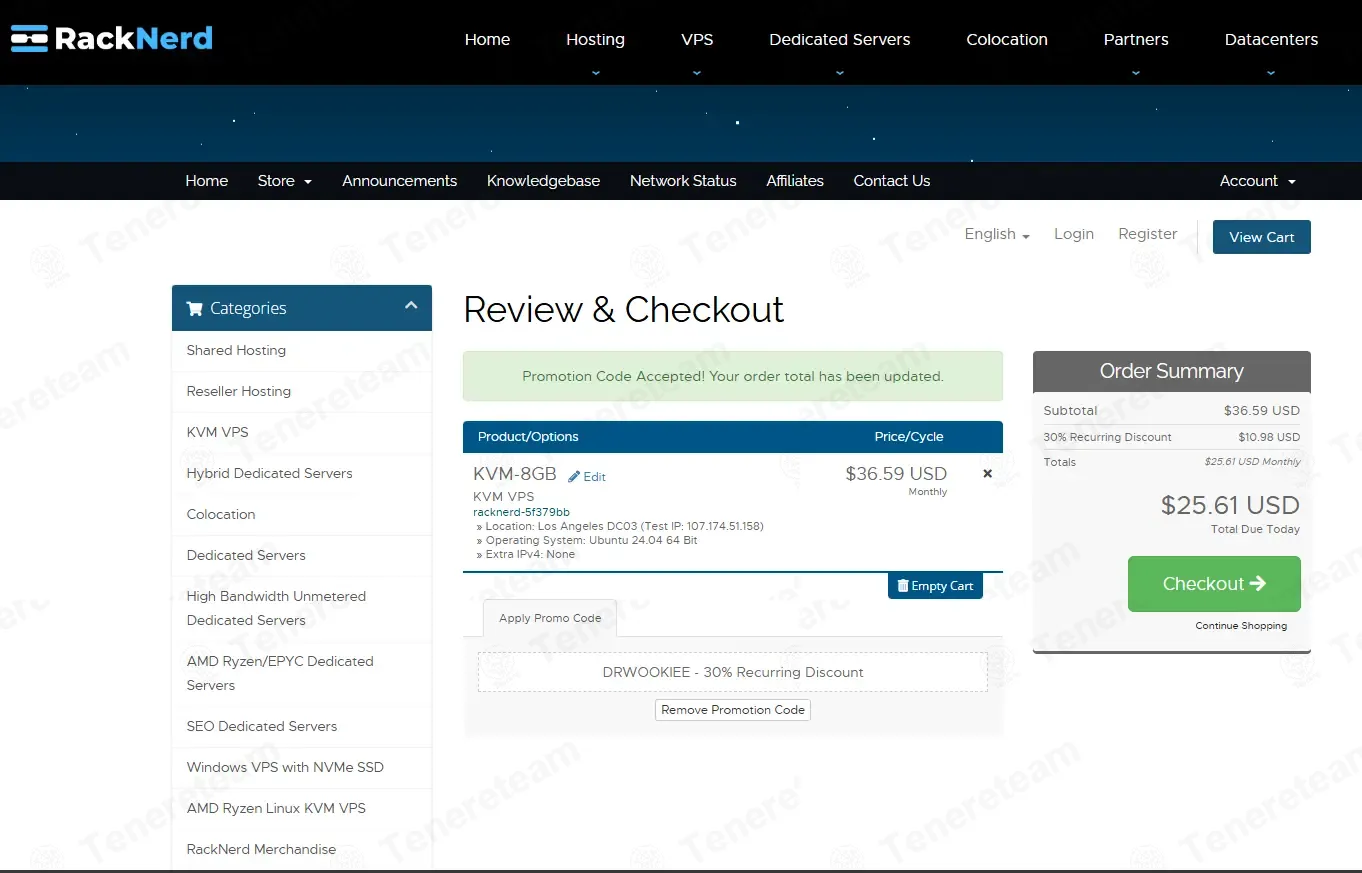Open High Bandwidth Unmetered Dedicated Servers category
Image resolution: width=1362 pixels, height=873 pixels.
tap(302, 609)
